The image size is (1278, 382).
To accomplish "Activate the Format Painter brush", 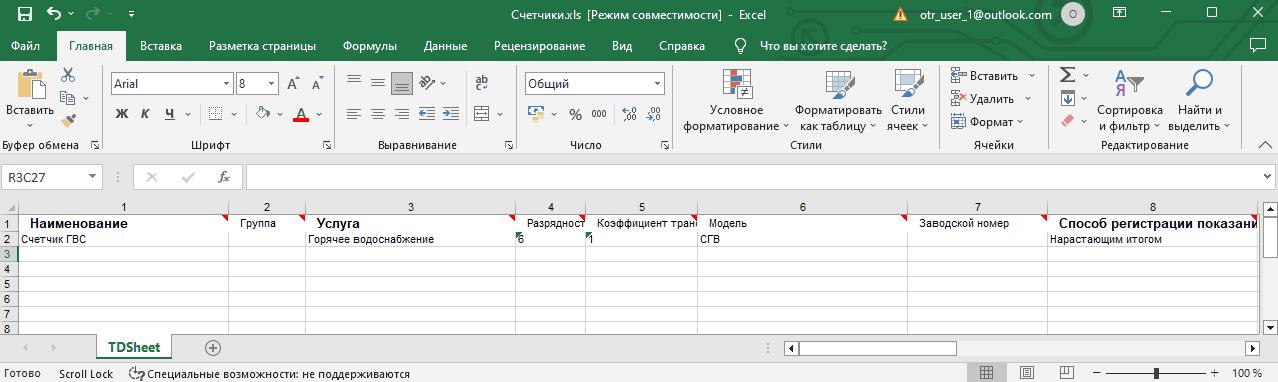I will tap(68, 121).
